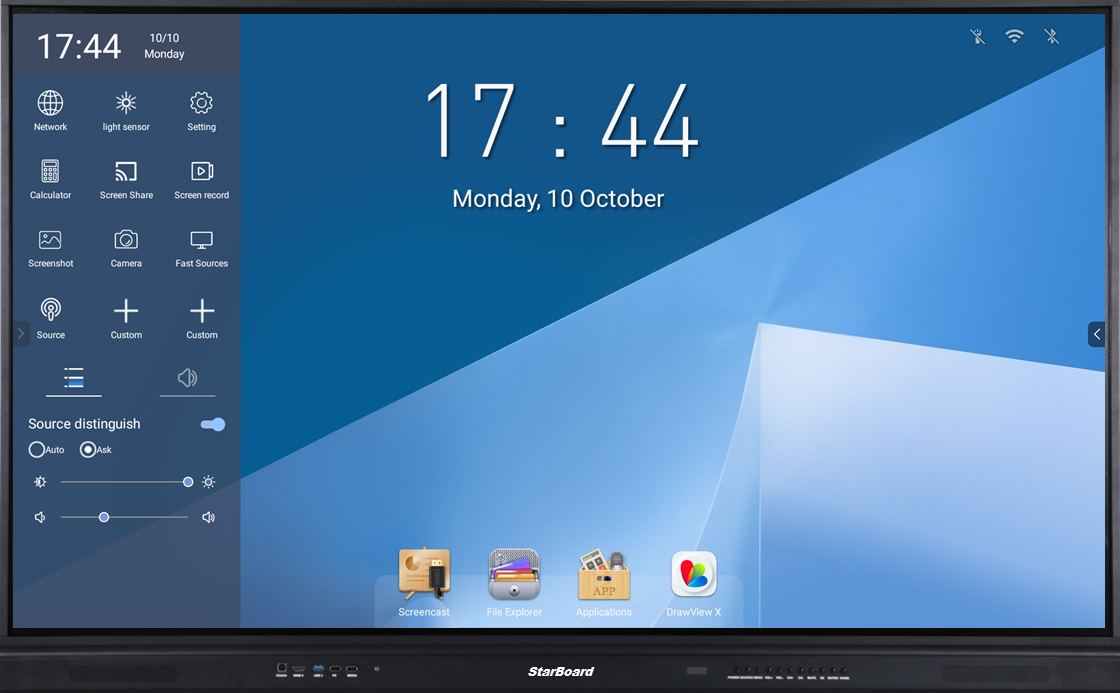Switch to the settings list tab
The height and width of the screenshot is (693, 1120).
point(73,378)
